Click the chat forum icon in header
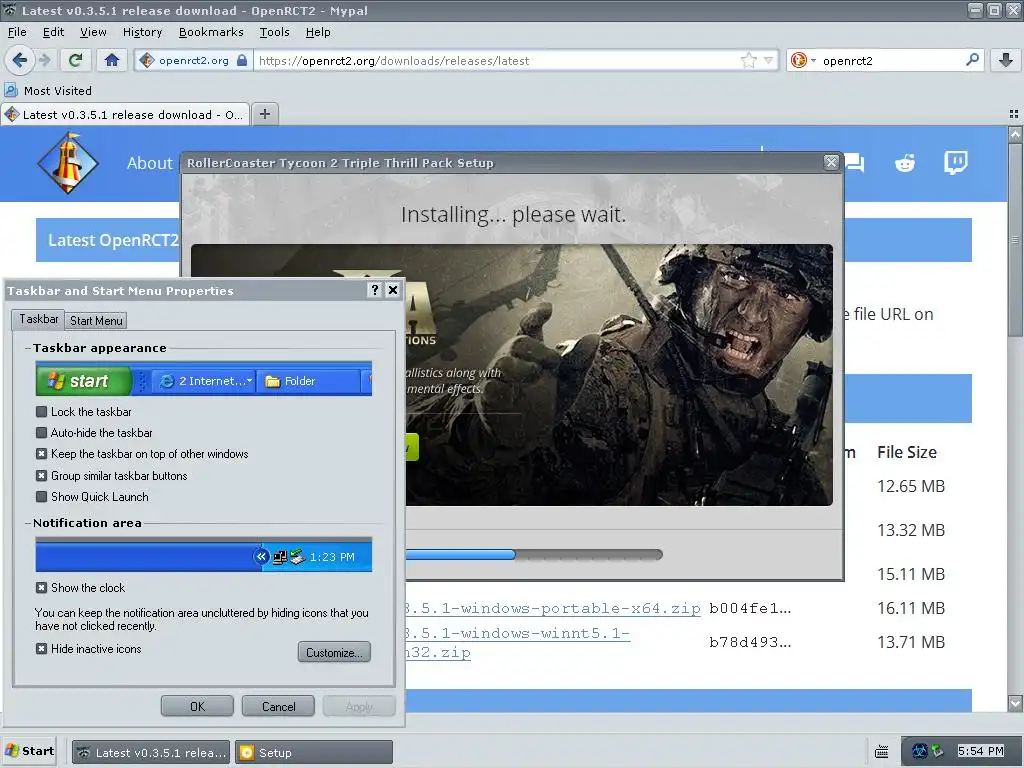Image resolution: width=1024 pixels, height=768 pixels. [x=855, y=162]
